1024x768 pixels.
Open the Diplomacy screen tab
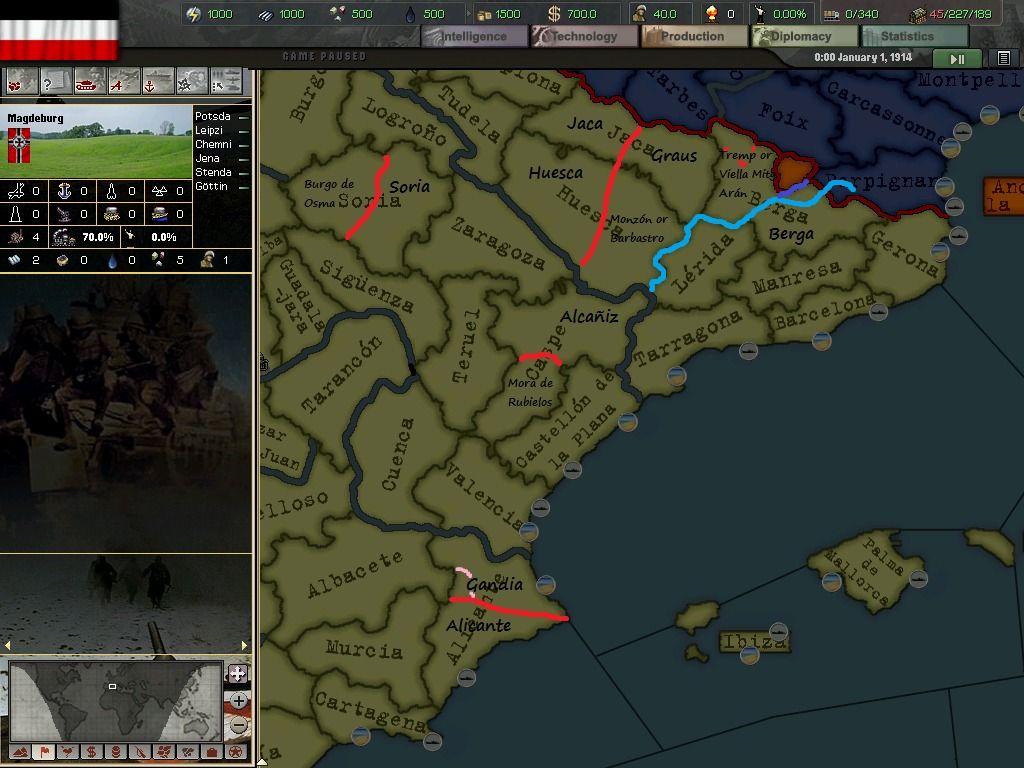804,37
